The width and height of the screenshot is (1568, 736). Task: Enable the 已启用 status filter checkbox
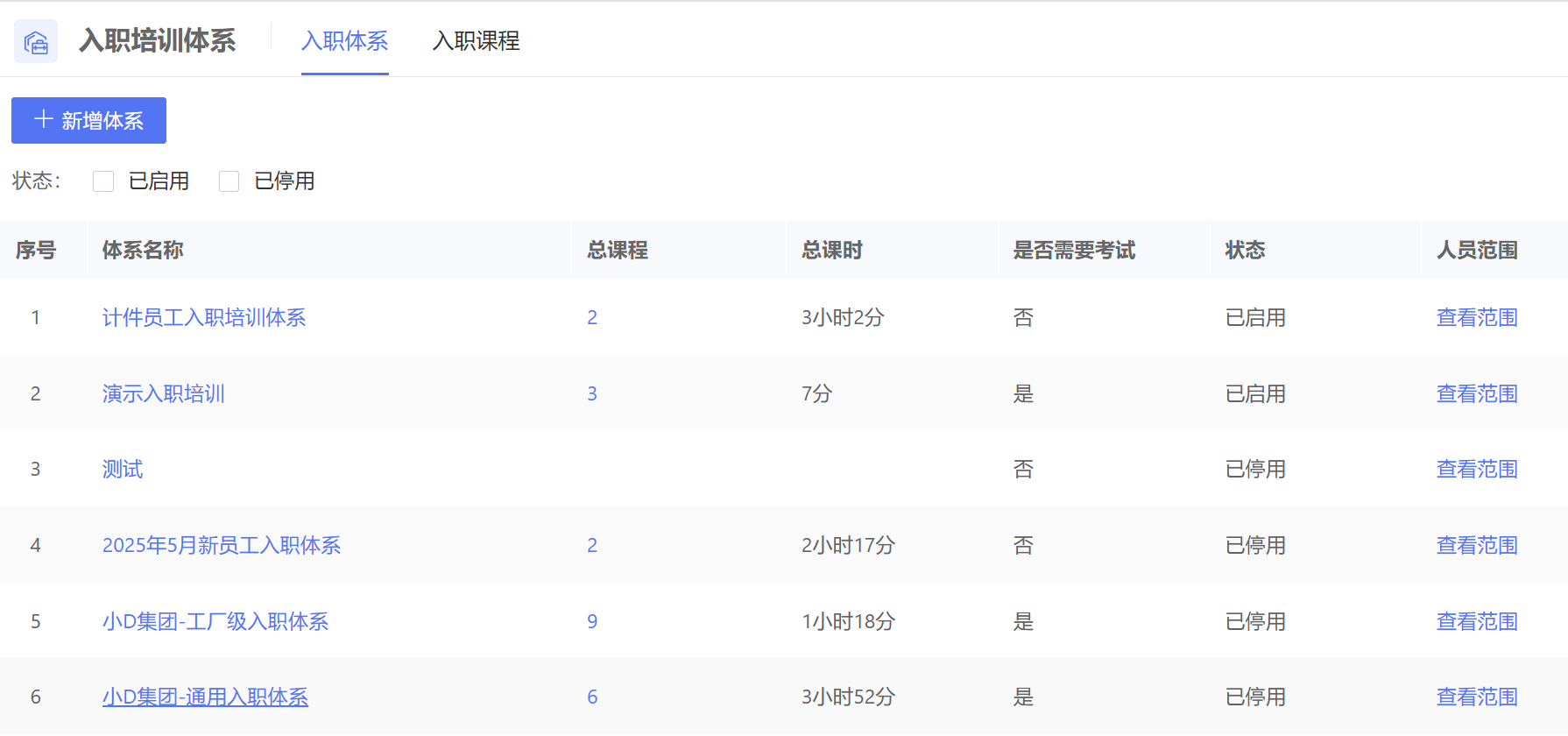click(x=103, y=181)
